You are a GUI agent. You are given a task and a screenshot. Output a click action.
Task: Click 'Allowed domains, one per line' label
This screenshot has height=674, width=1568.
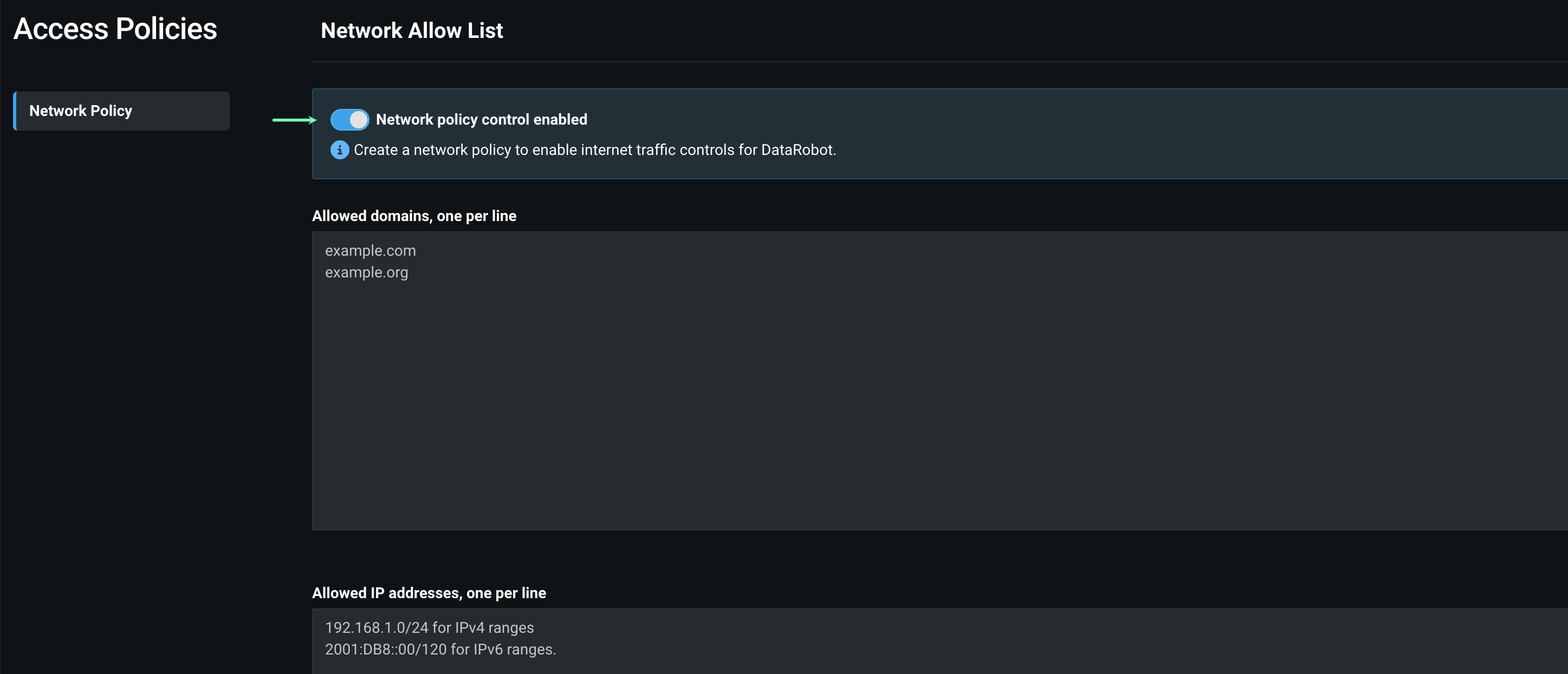click(414, 216)
